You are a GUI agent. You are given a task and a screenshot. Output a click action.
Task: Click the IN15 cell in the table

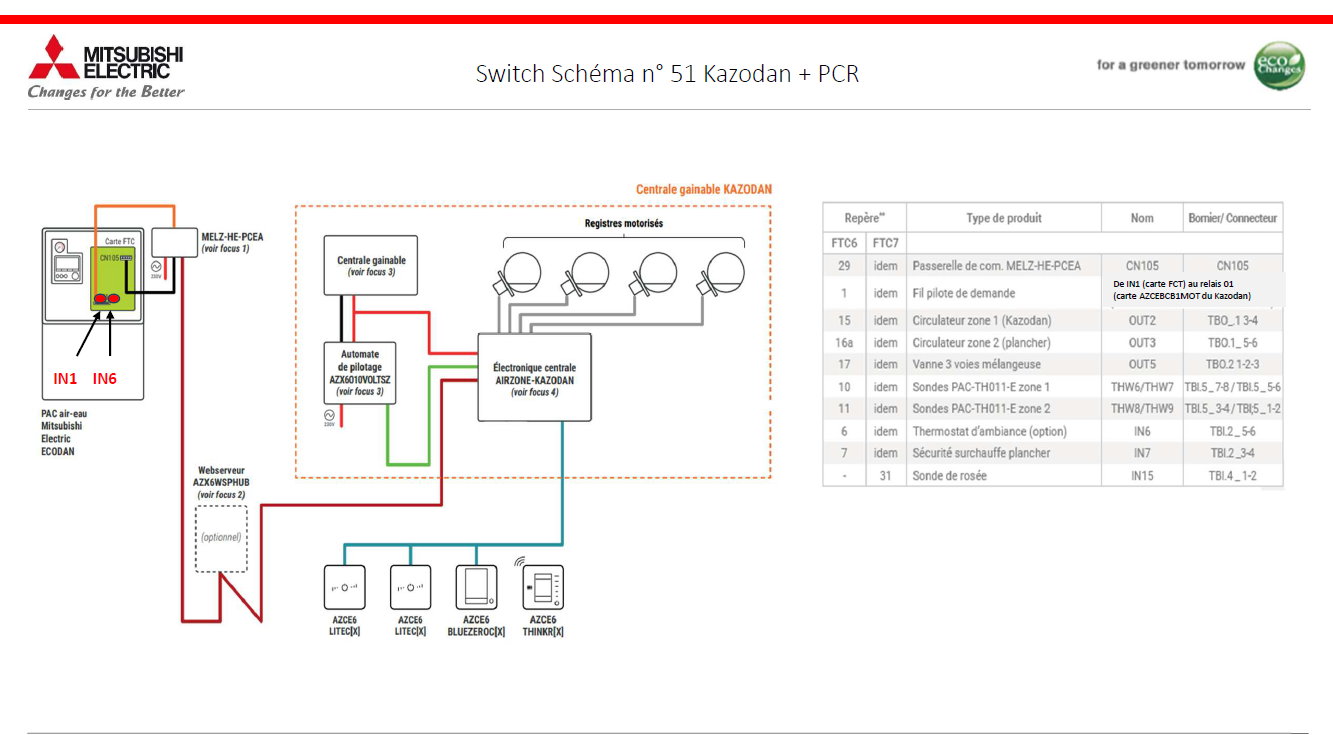(x=1142, y=476)
